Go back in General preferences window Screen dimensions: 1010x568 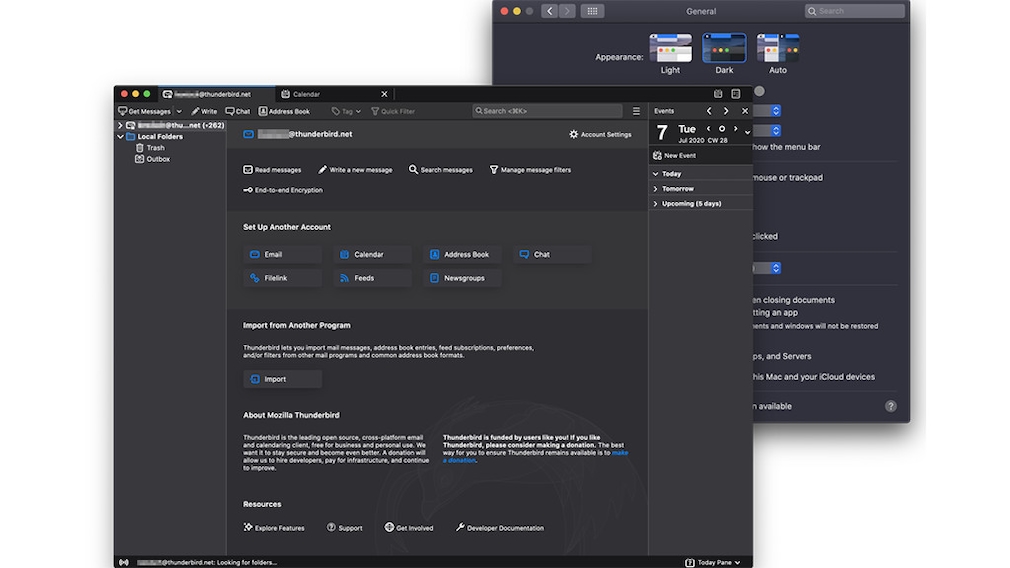(x=549, y=11)
